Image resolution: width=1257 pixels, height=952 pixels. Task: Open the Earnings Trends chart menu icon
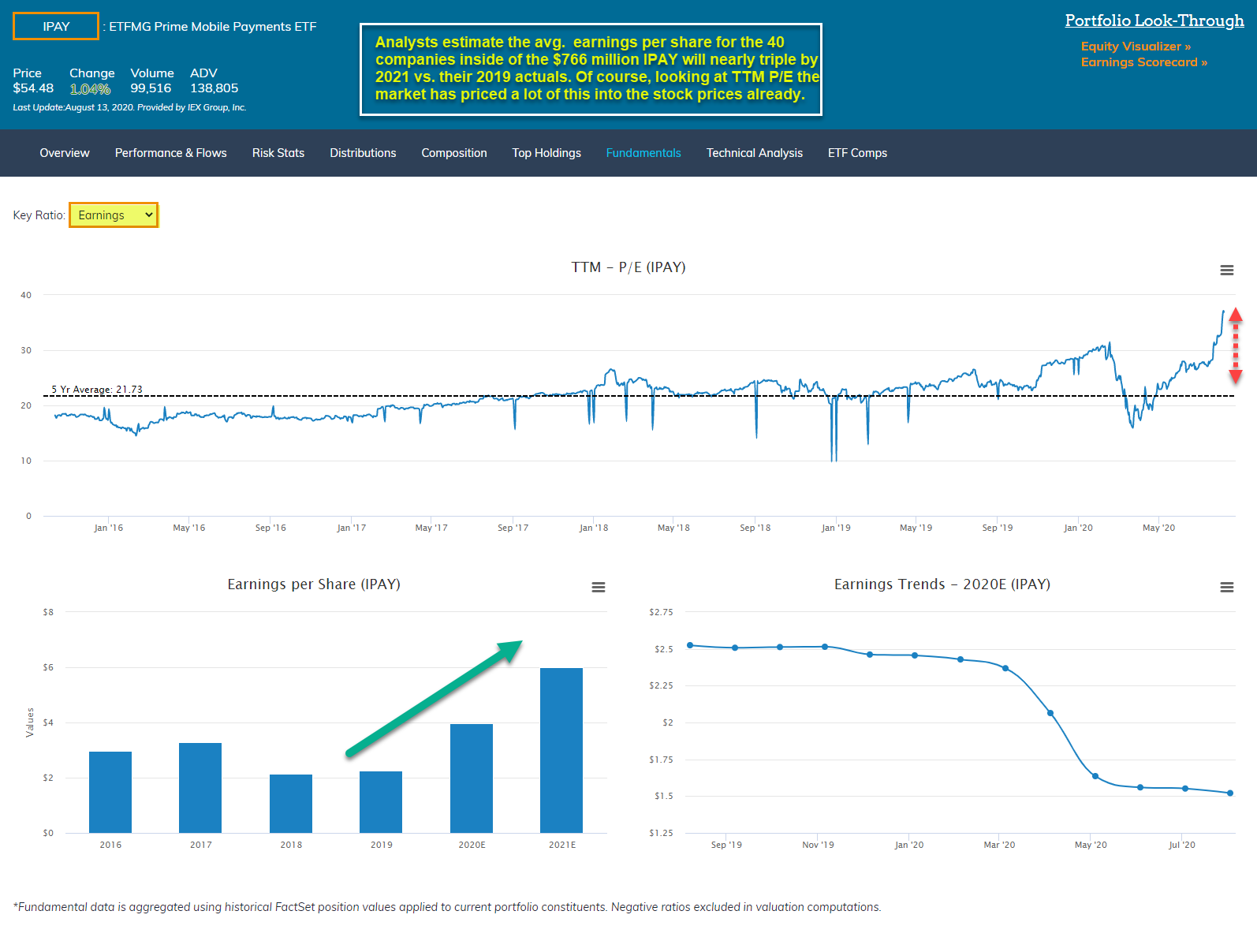pos(1226,587)
